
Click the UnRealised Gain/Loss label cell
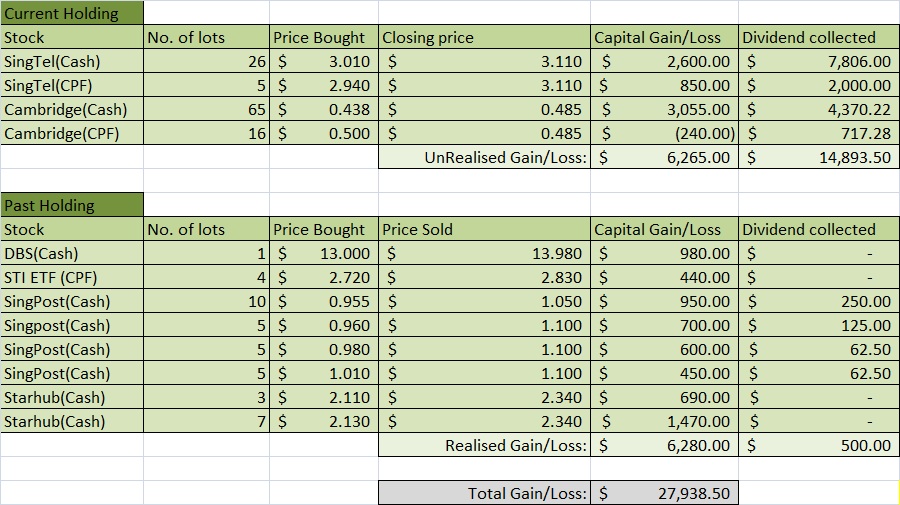pyautogui.click(x=485, y=158)
